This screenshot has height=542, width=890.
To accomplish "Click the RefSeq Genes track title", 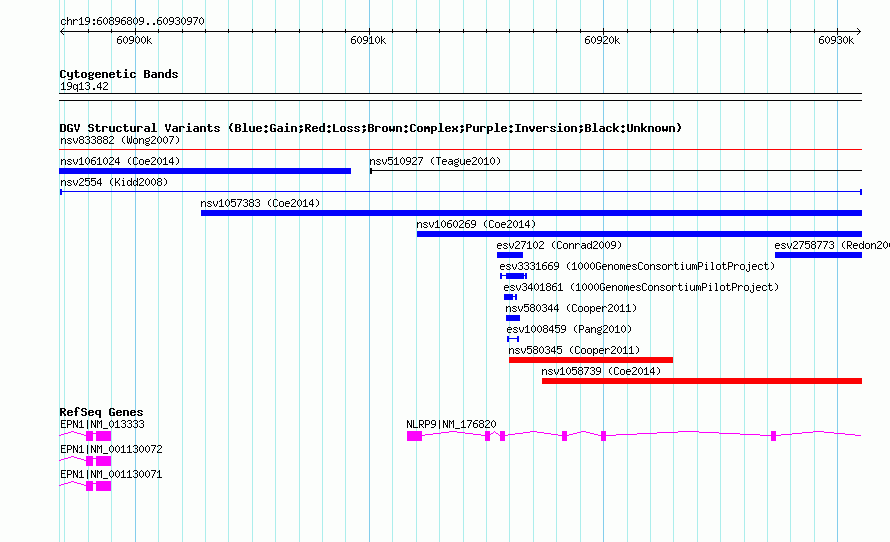I will (x=102, y=412).
